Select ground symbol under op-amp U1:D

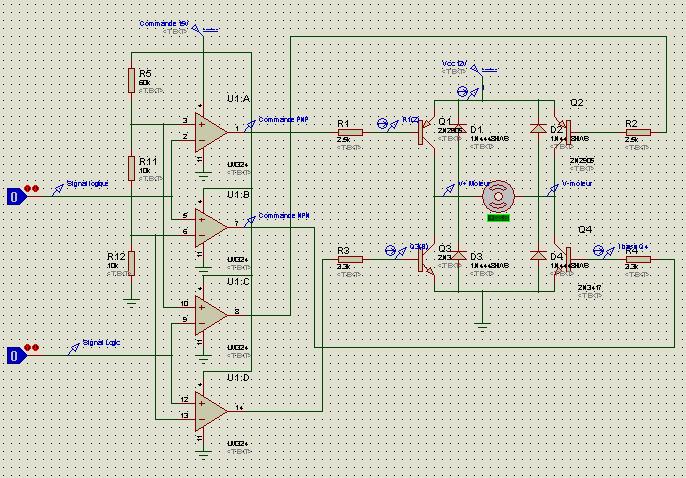pos(203,455)
